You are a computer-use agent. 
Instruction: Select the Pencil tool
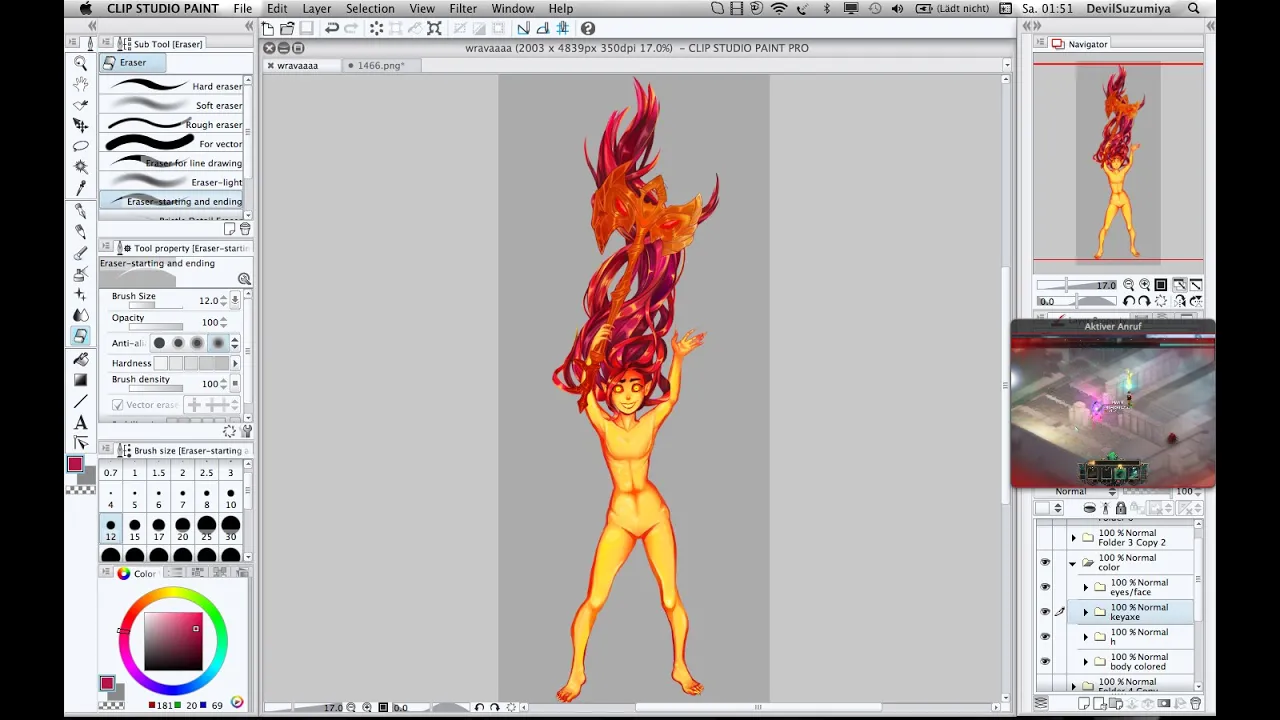pos(81,232)
